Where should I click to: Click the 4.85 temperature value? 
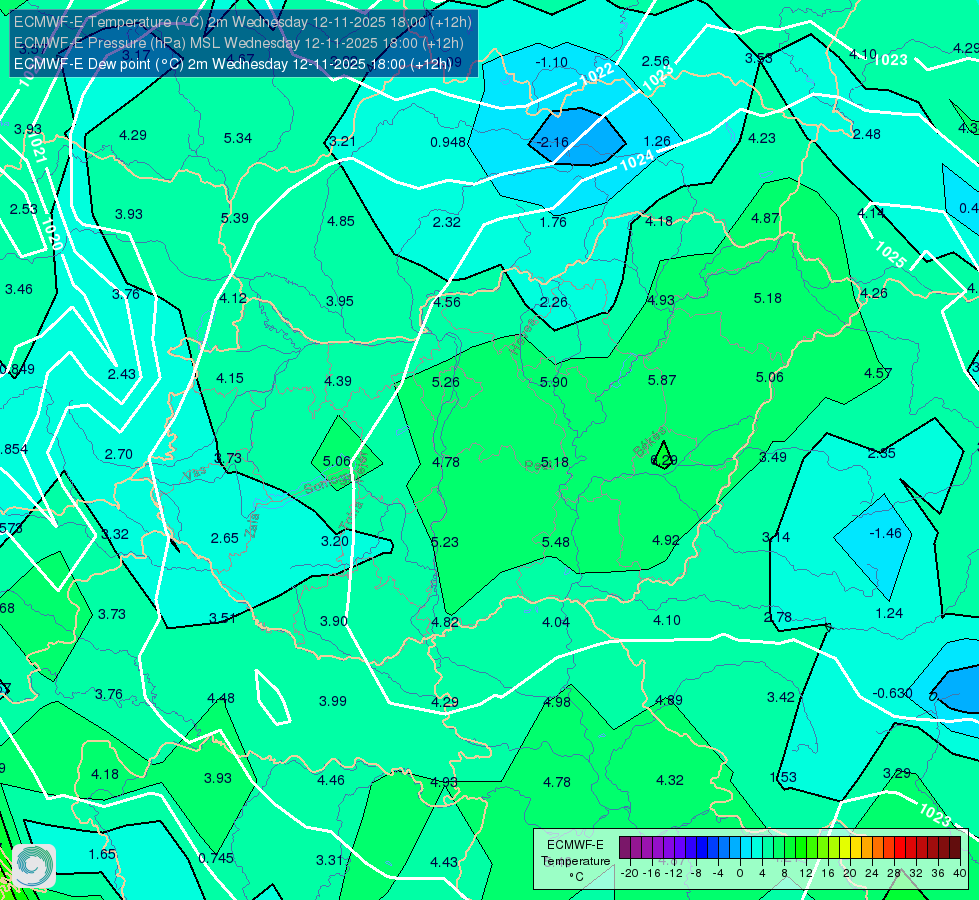tap(341, 221)
